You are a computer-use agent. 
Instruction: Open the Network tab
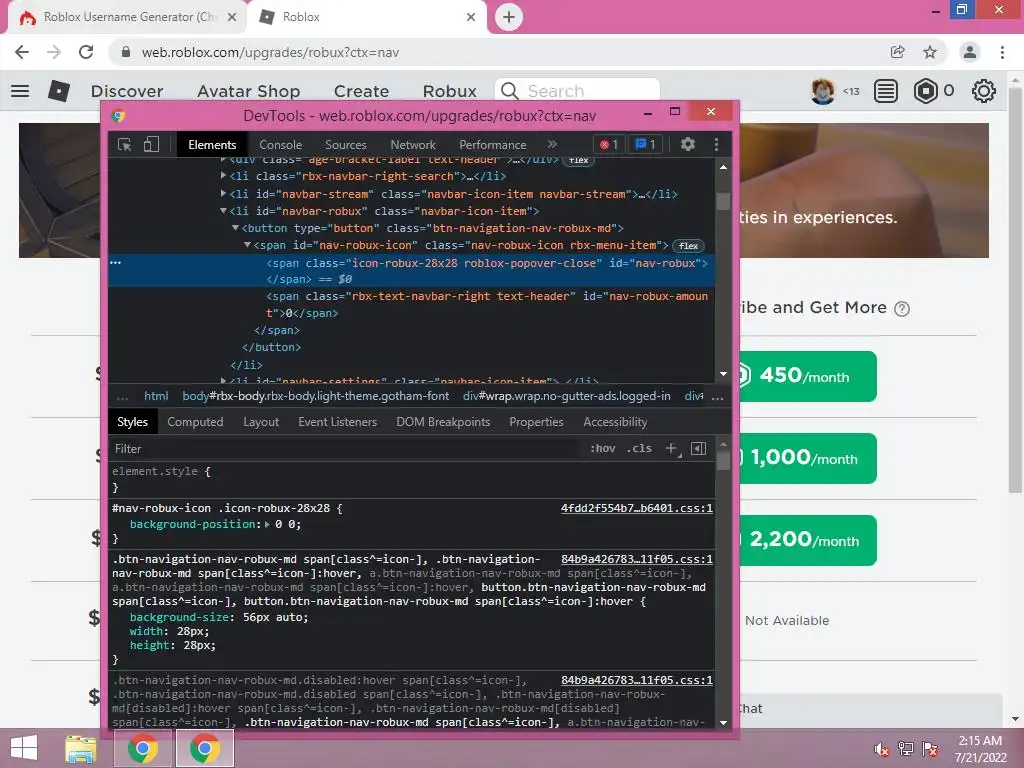click(413, 145)
